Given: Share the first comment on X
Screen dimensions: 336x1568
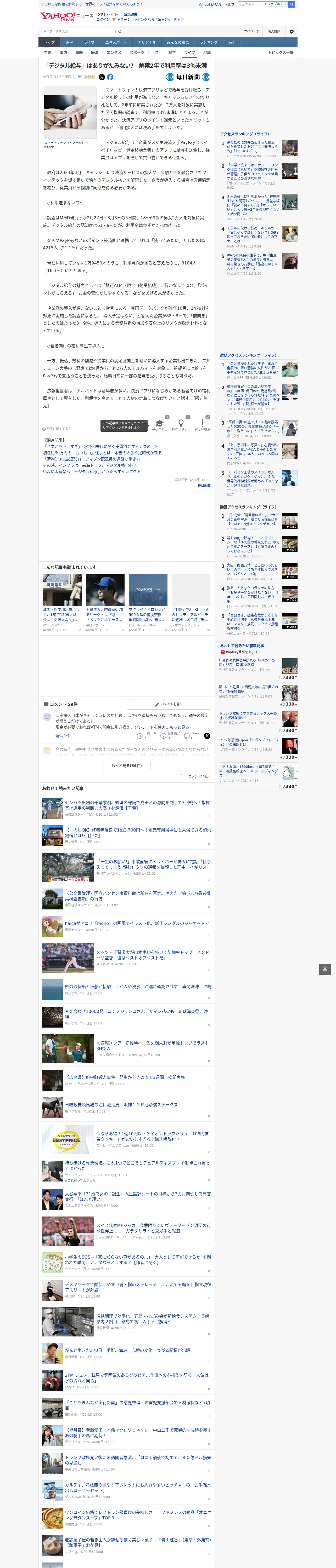Looking at the screenshot, I should 207,736.
